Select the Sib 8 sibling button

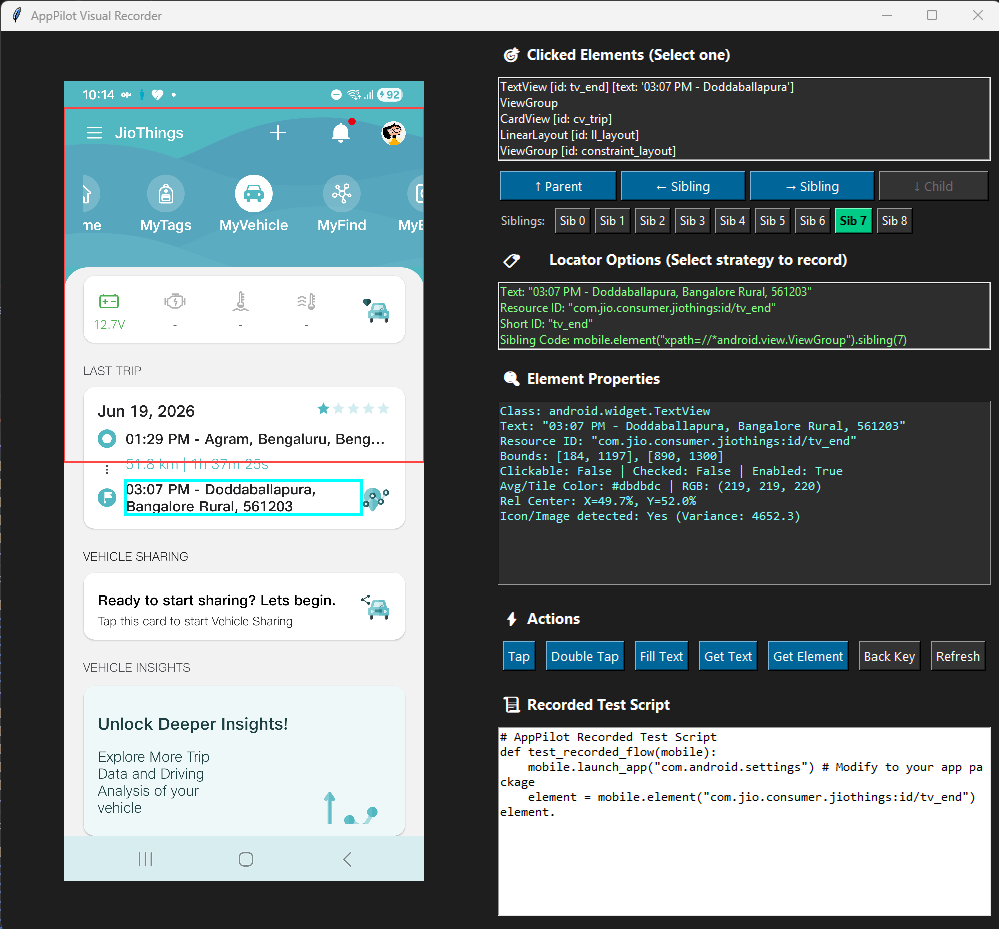tap(894, 221)
